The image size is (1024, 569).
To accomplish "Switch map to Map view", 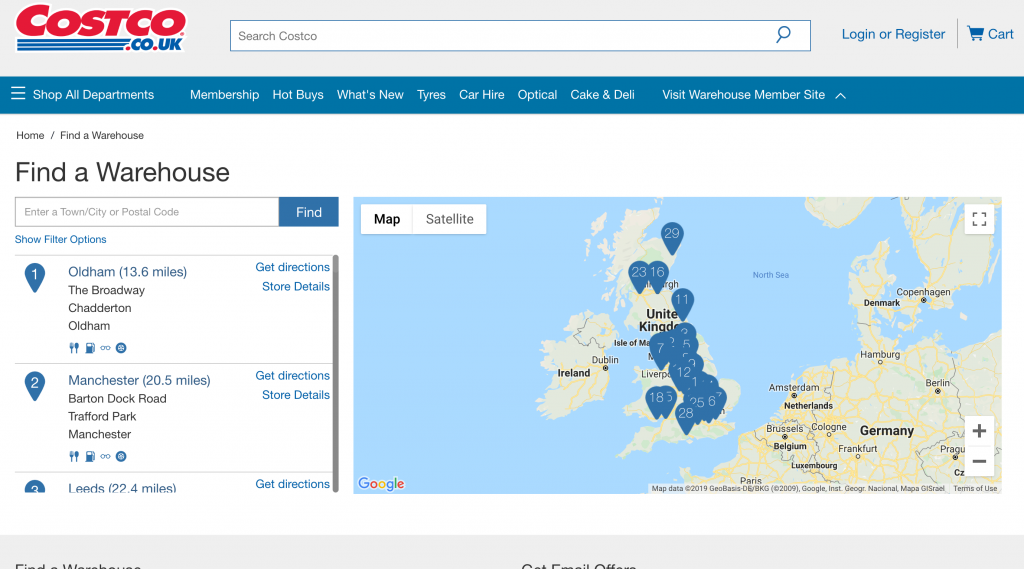I will 387,219.
